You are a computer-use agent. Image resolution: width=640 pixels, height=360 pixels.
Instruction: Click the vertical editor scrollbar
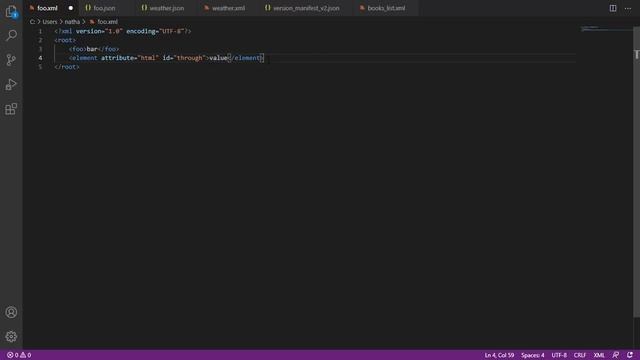click(x=636, y=171)
